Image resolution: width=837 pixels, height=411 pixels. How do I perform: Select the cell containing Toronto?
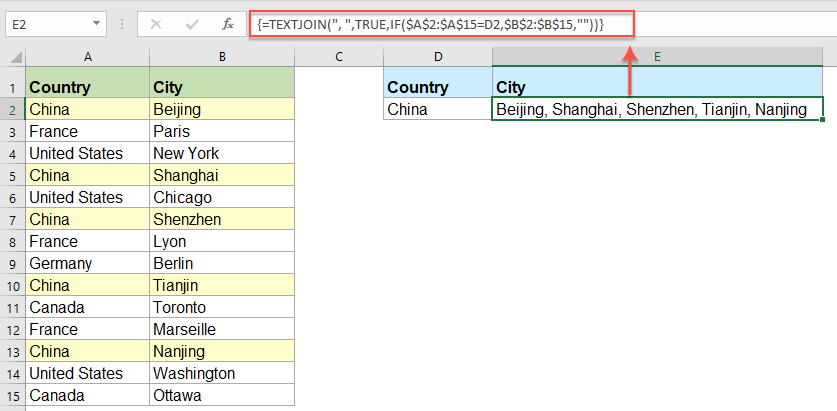[222, 307]
